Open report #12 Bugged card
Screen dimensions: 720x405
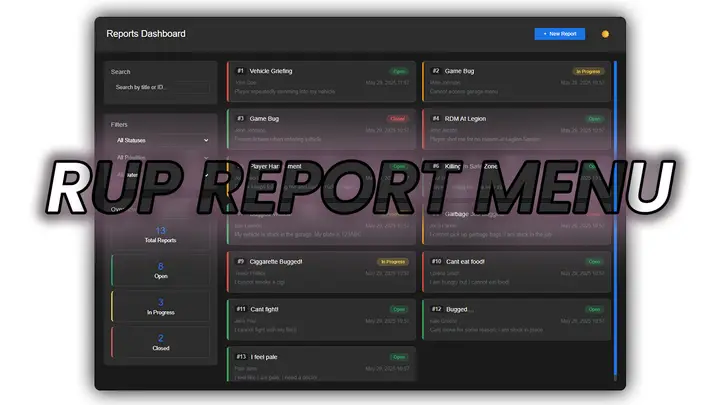click(517, 320)
